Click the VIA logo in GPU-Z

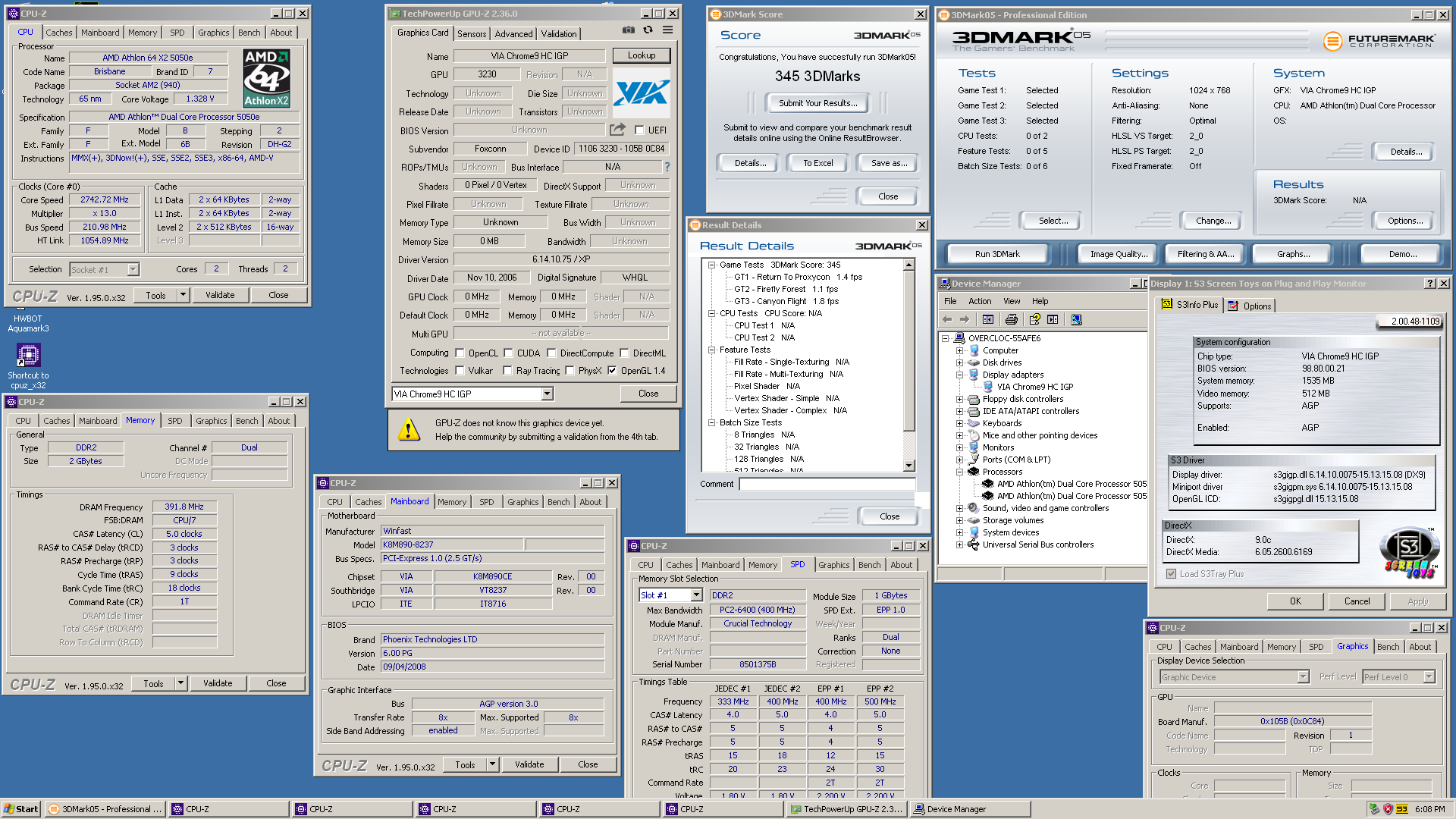pos(642,93)
